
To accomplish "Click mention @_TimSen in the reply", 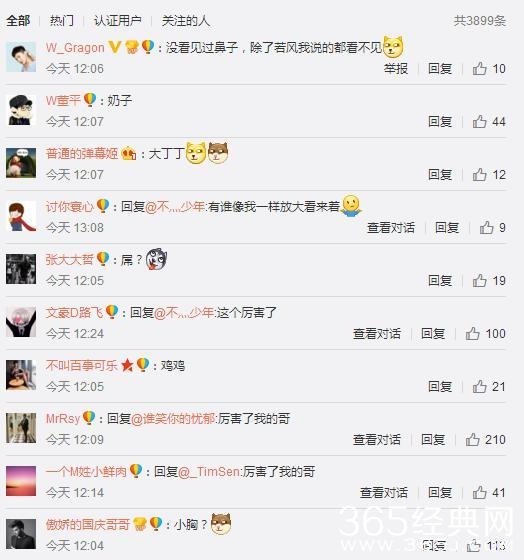I will 210,472.
